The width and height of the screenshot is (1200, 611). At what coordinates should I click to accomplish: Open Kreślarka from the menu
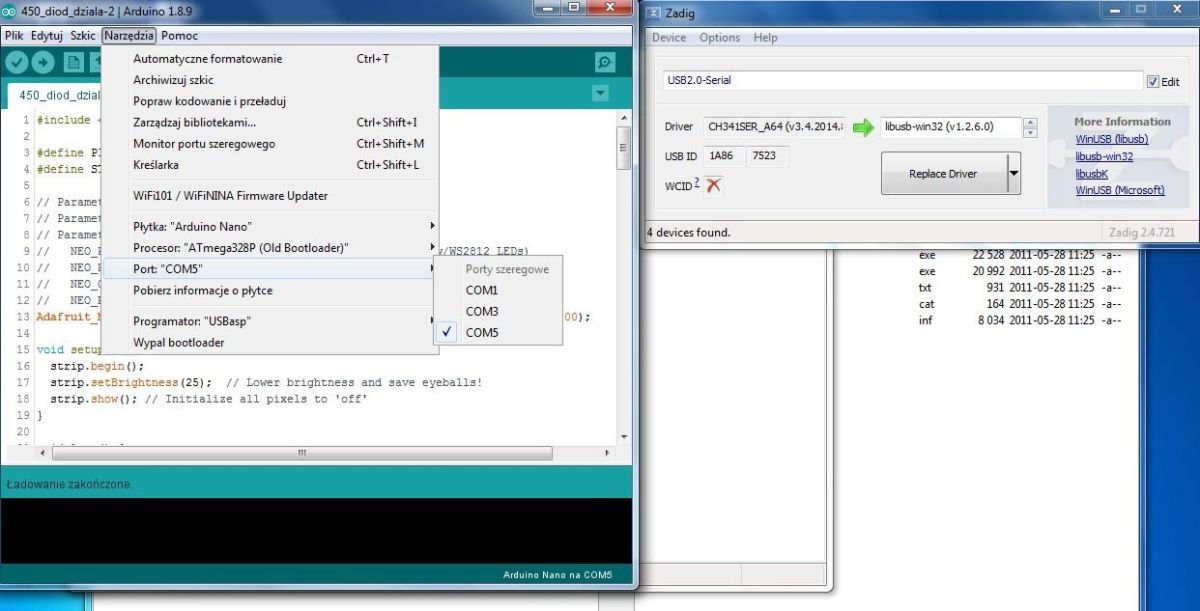point(271,164)
